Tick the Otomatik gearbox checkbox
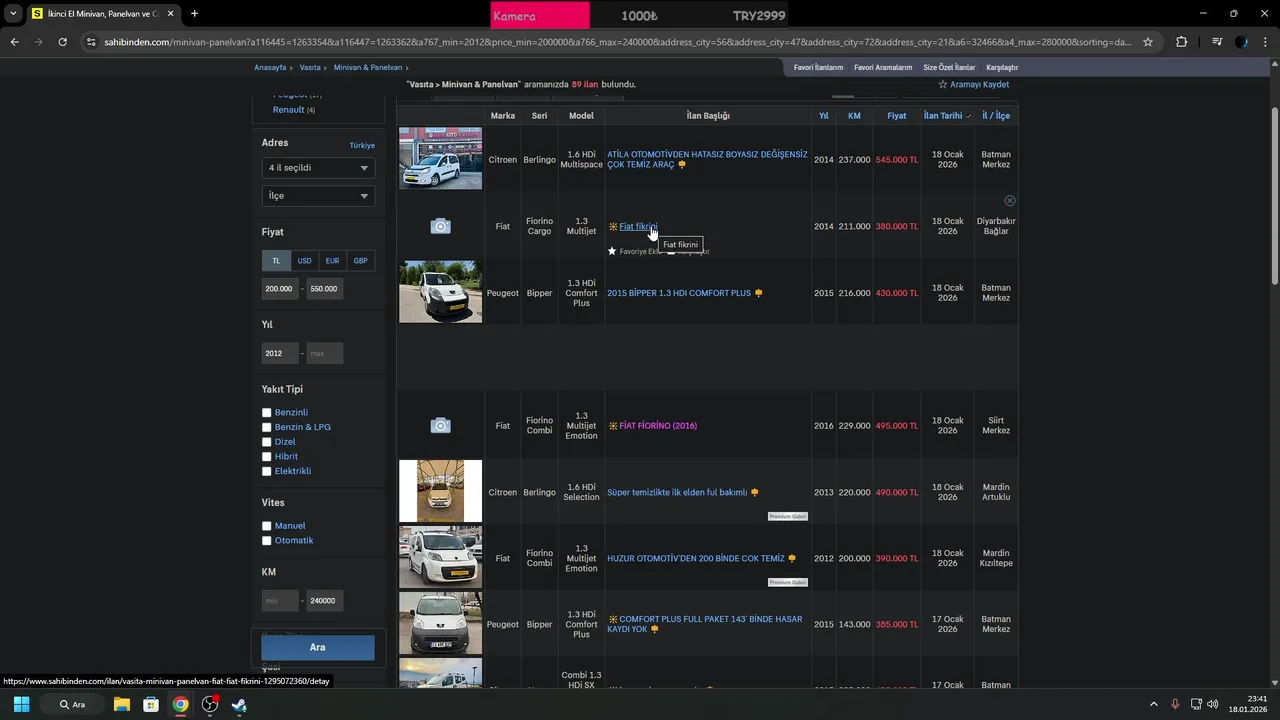This screenshot has height=720, width=1280. coord(267,541)
